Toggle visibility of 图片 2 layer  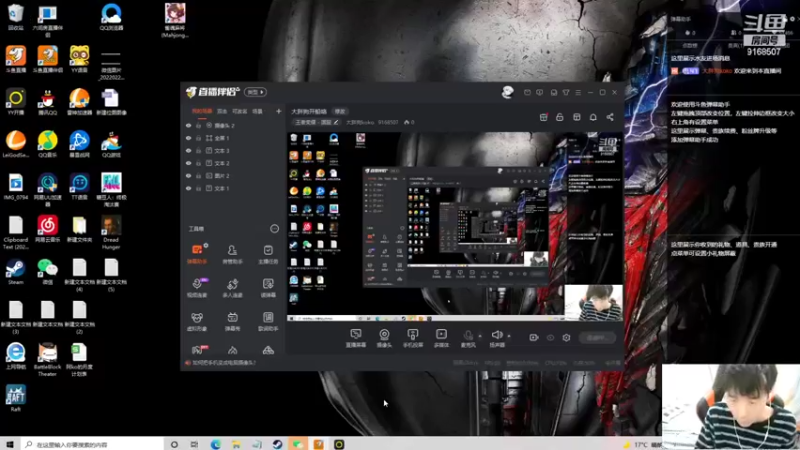tap(188, 176)
